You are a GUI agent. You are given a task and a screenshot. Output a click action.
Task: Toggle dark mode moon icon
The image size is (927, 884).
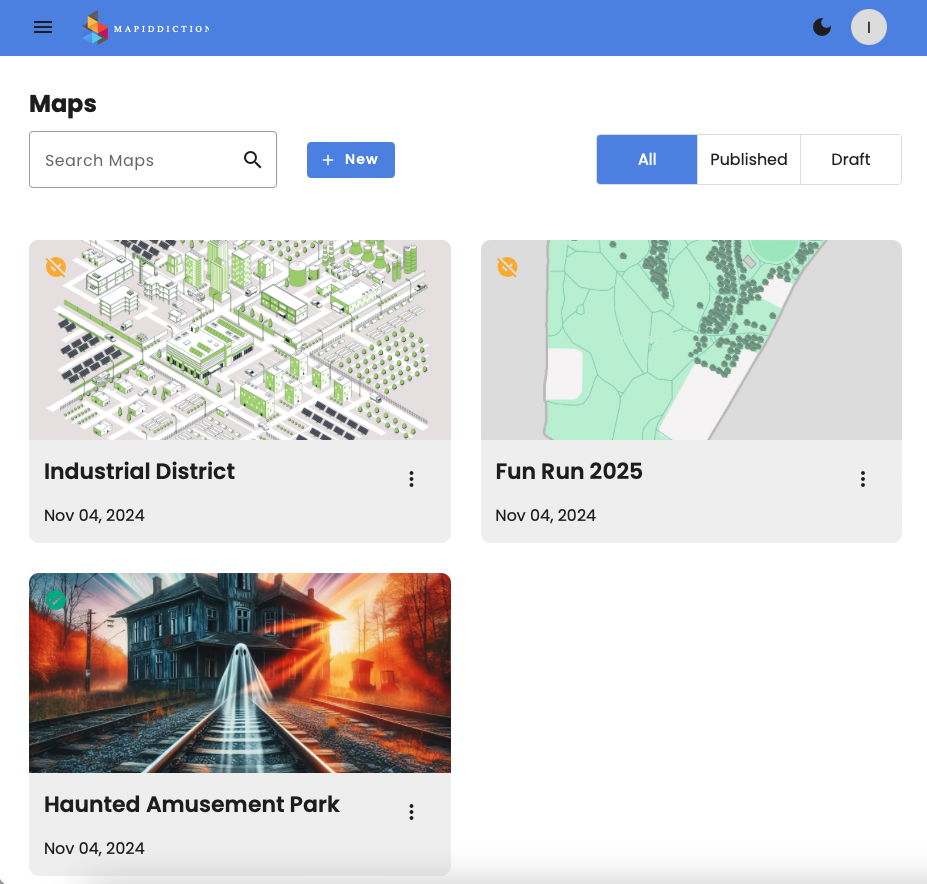coord(822,27)
